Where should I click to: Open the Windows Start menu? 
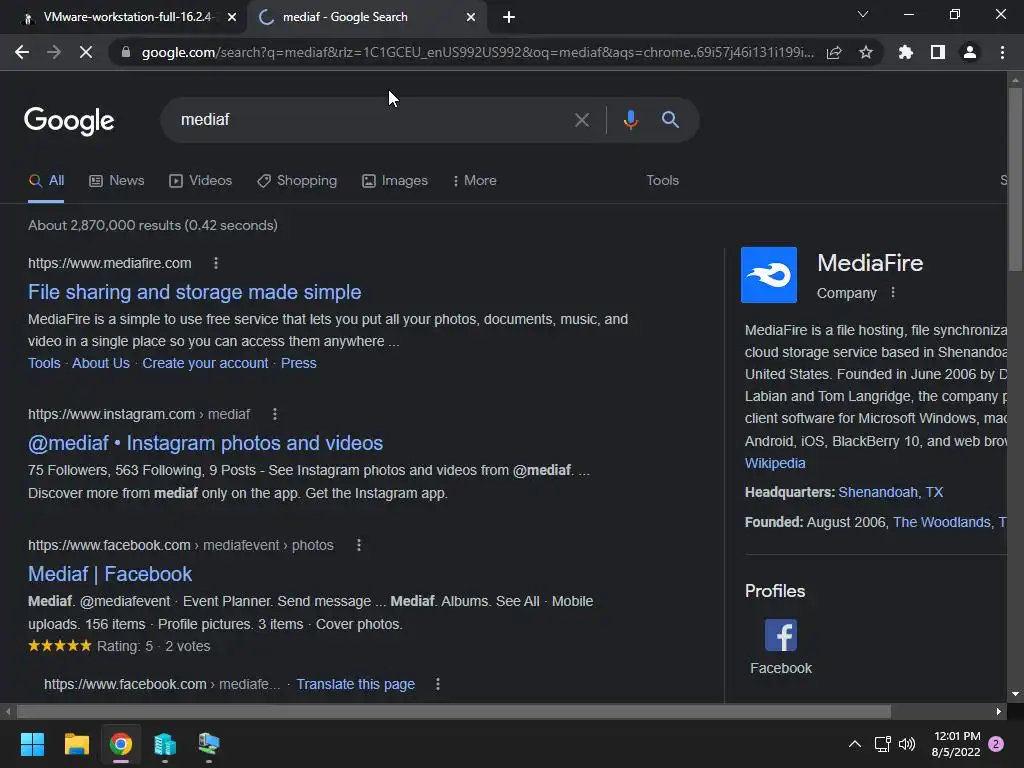click(32, 744)
